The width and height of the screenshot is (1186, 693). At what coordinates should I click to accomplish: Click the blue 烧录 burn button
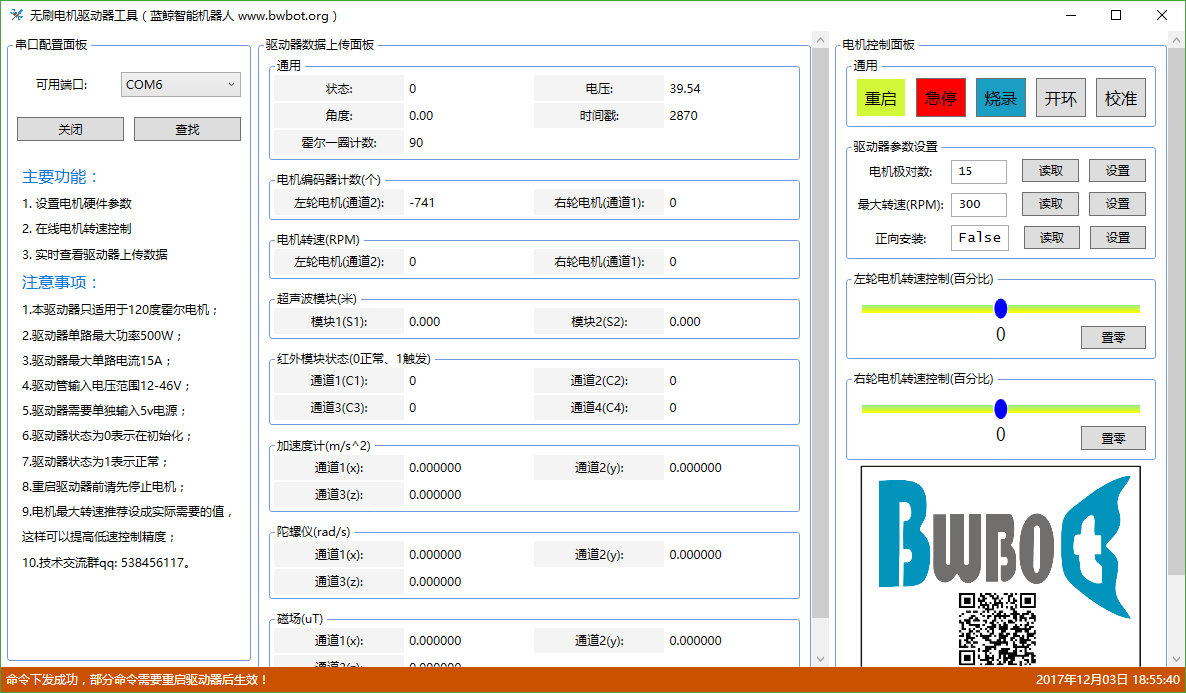coord(1000,98)
